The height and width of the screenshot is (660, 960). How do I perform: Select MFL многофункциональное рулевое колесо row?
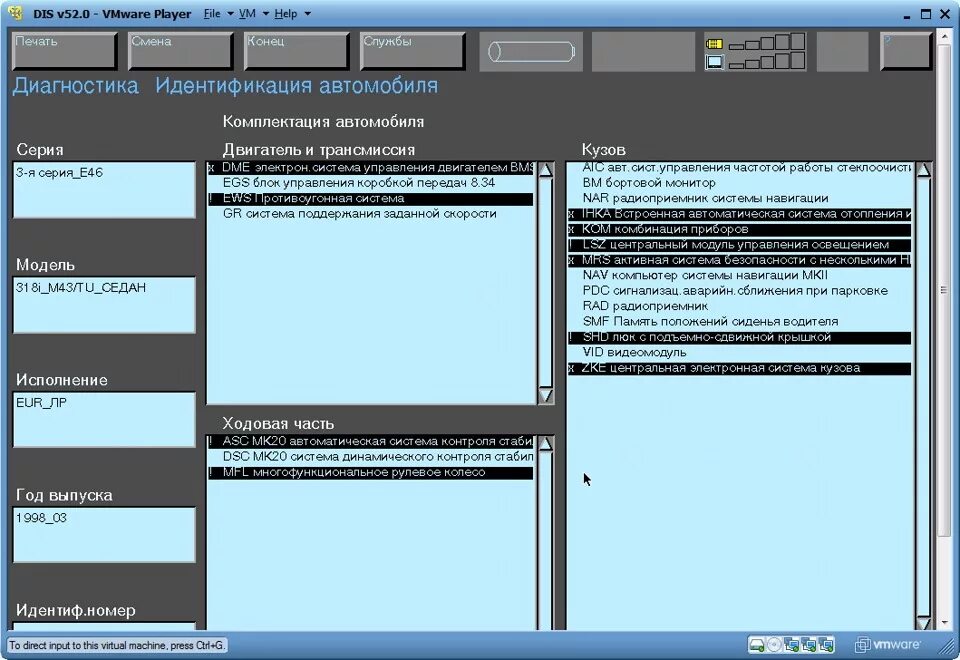tap(370, 473)
